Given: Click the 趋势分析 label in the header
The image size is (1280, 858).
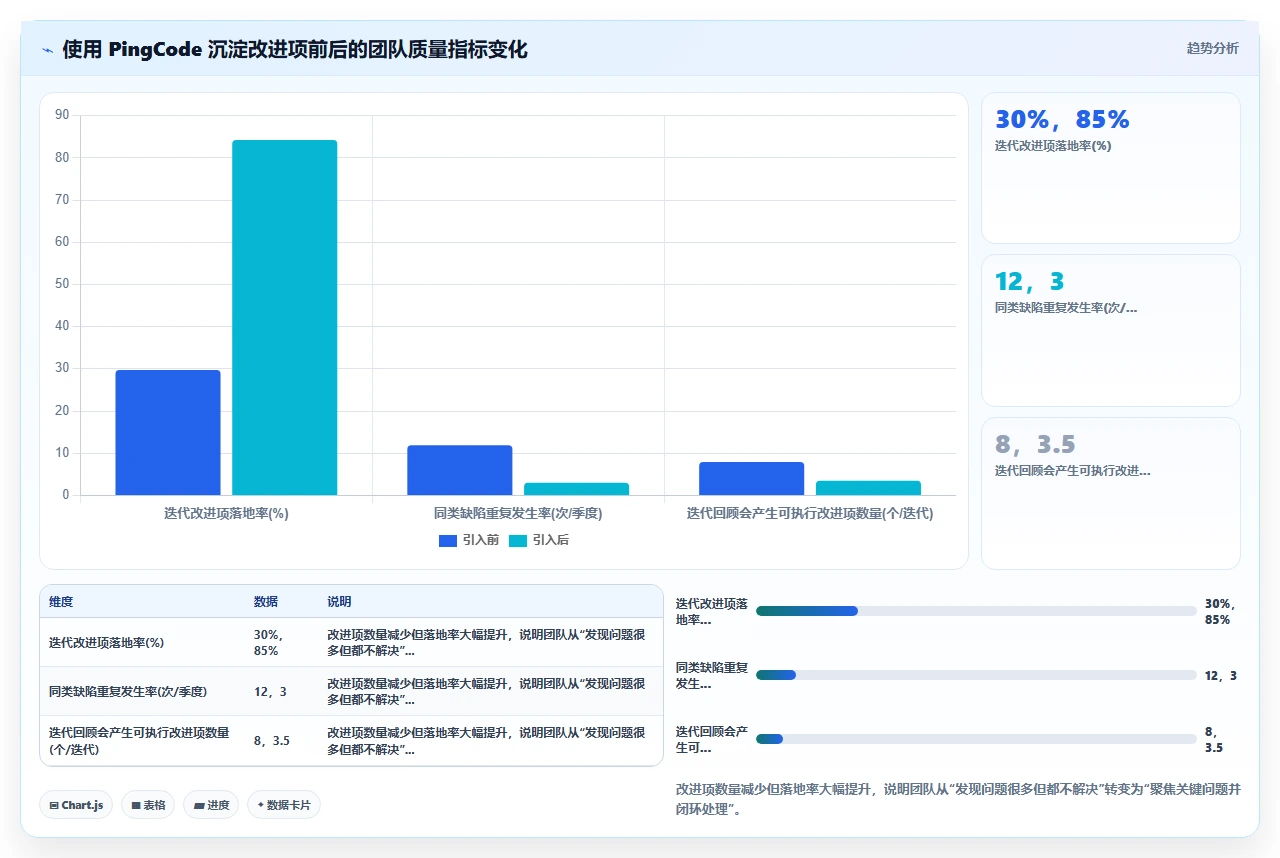Looking at the screenshot, I should click(x=1212, y=48).
